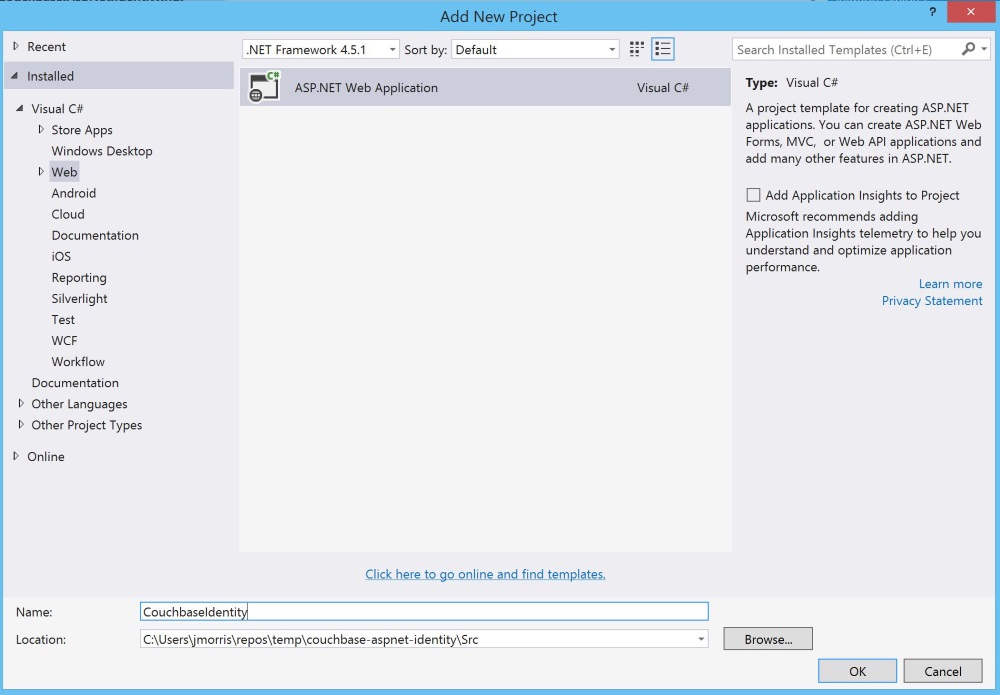This screenshot has width=1000, height=695.
Task: Open the dialog help question mark
Action: 932,12
